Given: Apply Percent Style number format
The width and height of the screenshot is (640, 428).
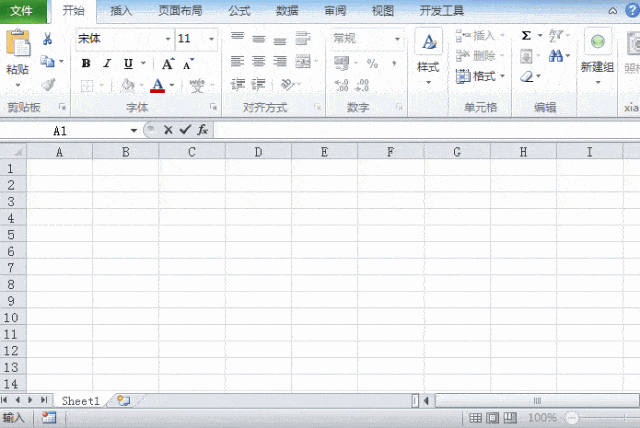Looking at the screenshot, I should [x=372, y=63].
